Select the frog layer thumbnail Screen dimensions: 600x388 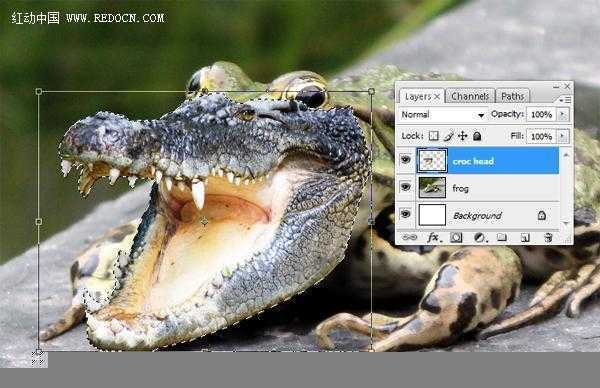[432, 187]
